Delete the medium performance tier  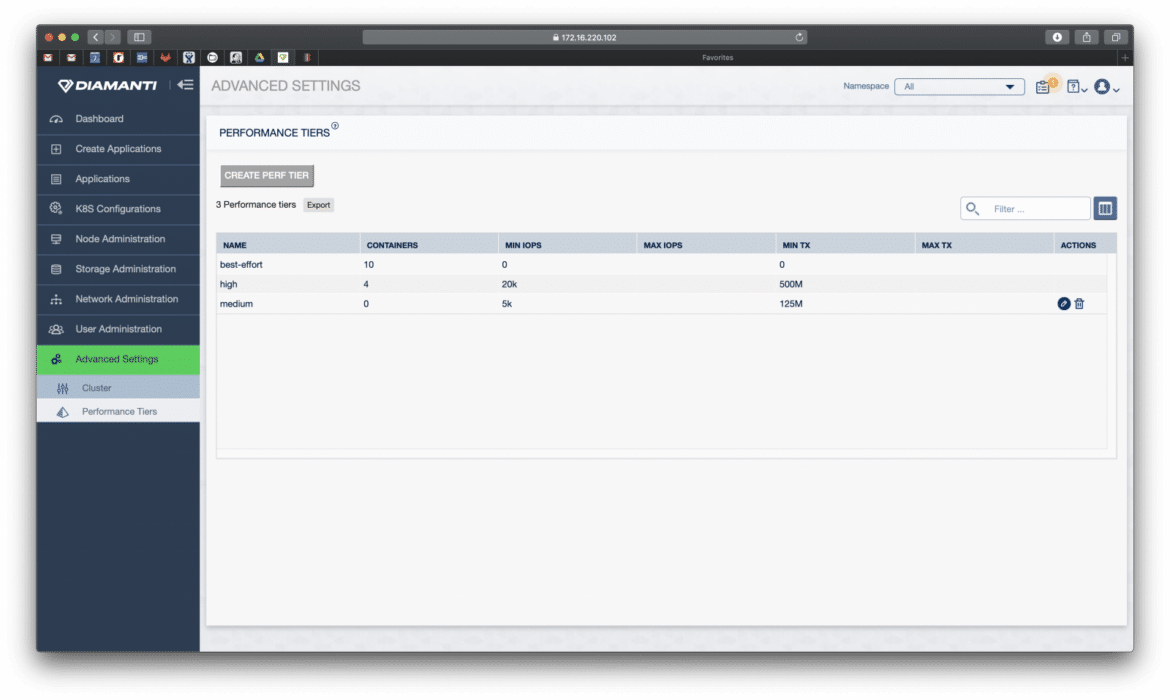point(1079,304)
